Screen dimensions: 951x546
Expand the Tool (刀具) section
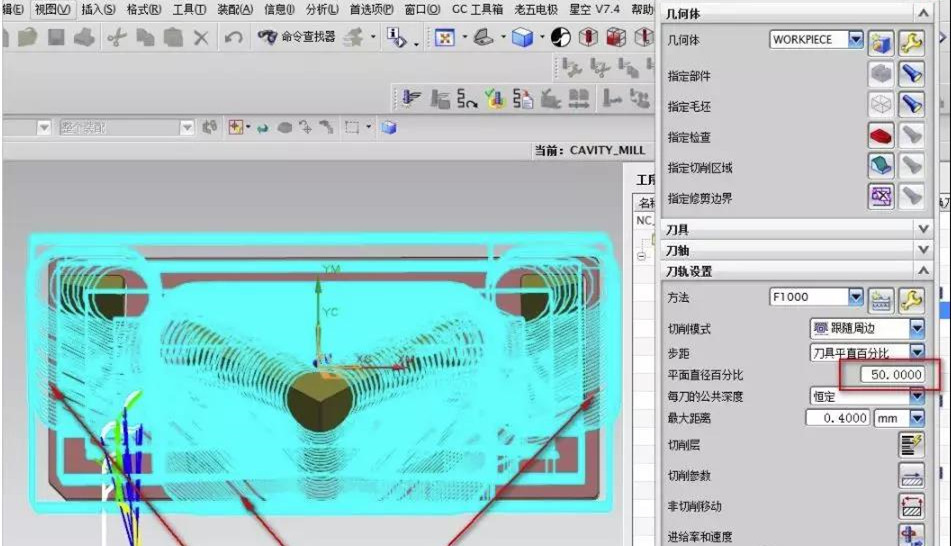[x=923, y=230]
